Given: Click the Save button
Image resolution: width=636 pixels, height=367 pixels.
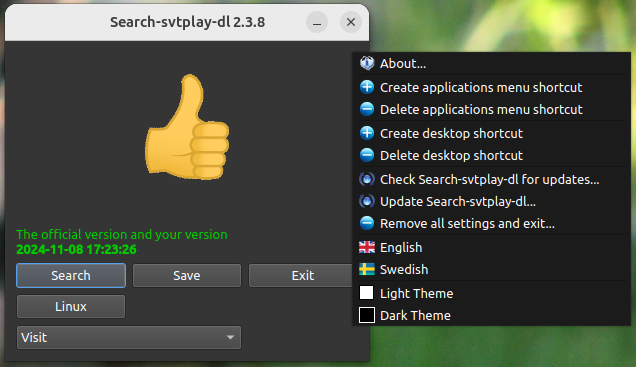Looking at the screenshot, I should 187,275.
